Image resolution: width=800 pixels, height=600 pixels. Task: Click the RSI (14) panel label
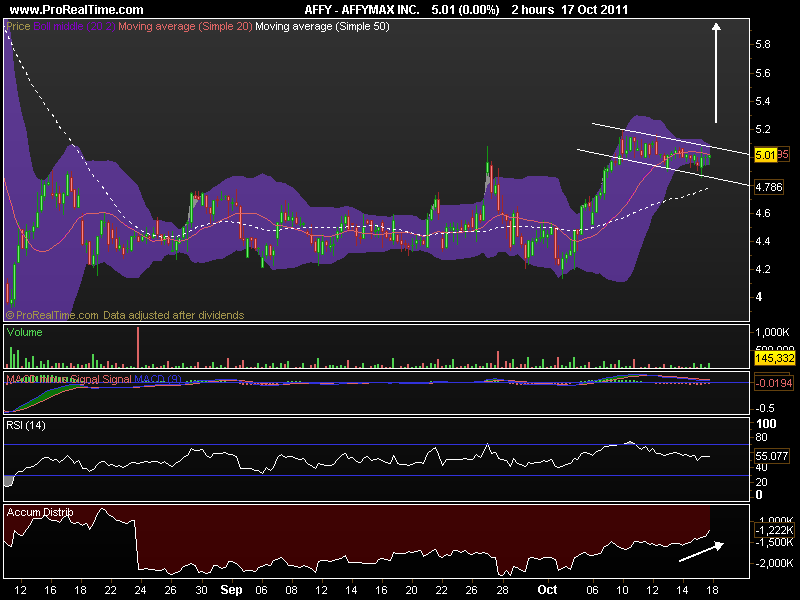click(x=26, y=425)
